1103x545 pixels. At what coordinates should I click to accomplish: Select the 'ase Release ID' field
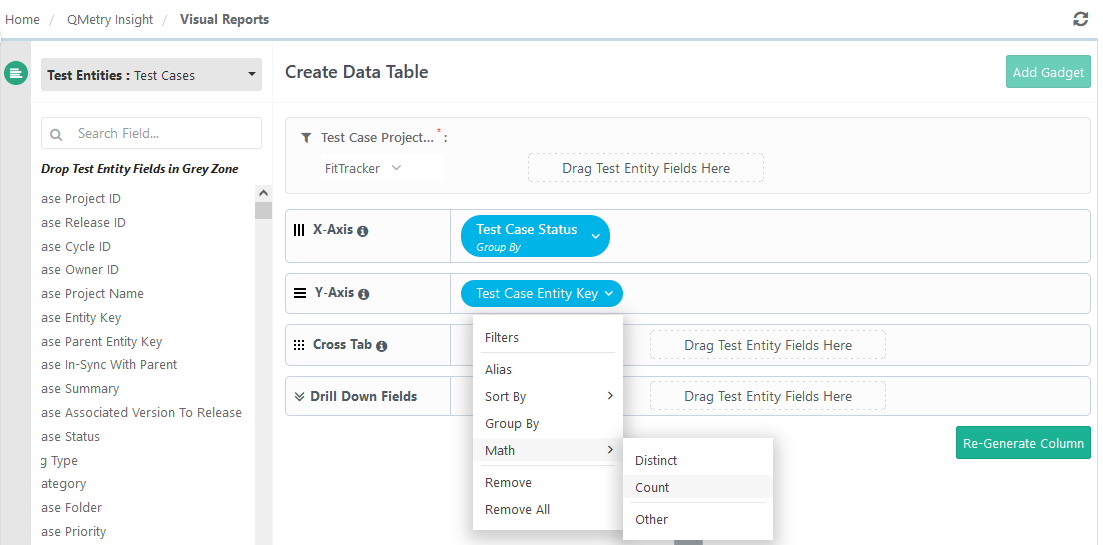tap(83, 223)
